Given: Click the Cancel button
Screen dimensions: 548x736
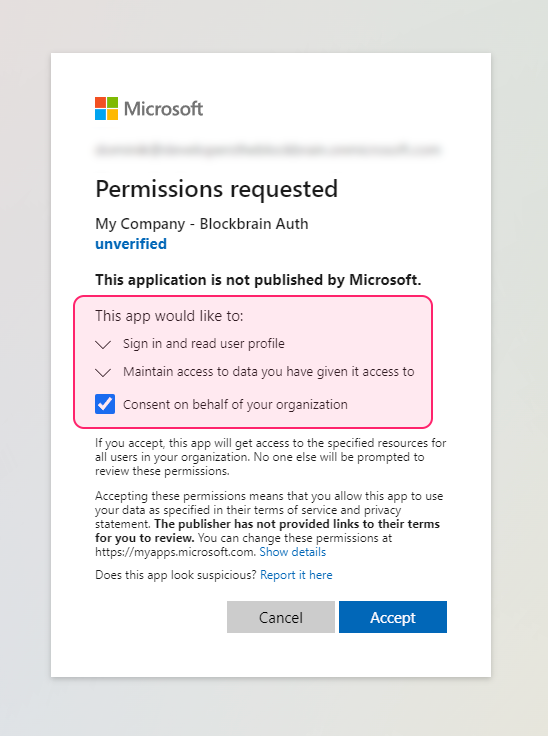Looking at the screenshot, I should click(281, 617).
